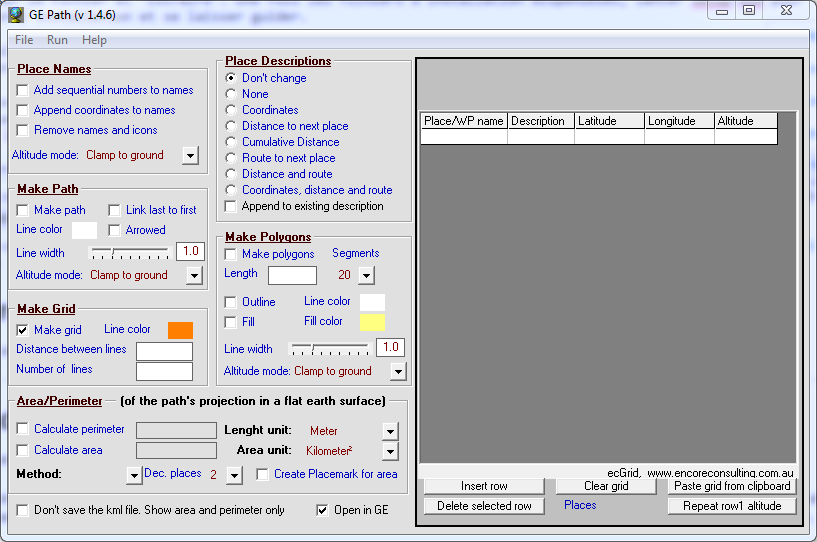Click the Description column header
This screenshot has height=542, width=817.
point(541,121)
